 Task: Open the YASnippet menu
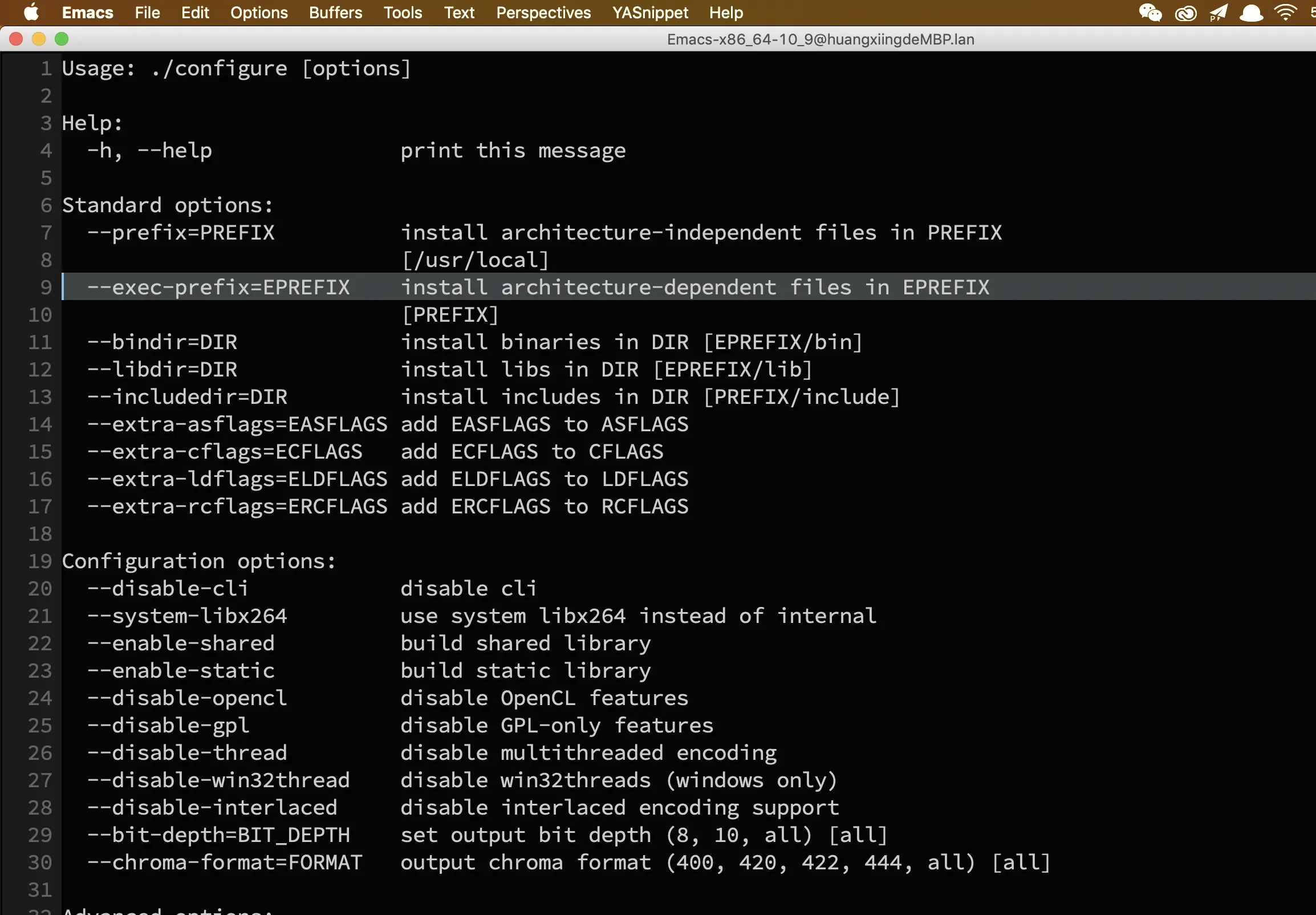[649, 13]
